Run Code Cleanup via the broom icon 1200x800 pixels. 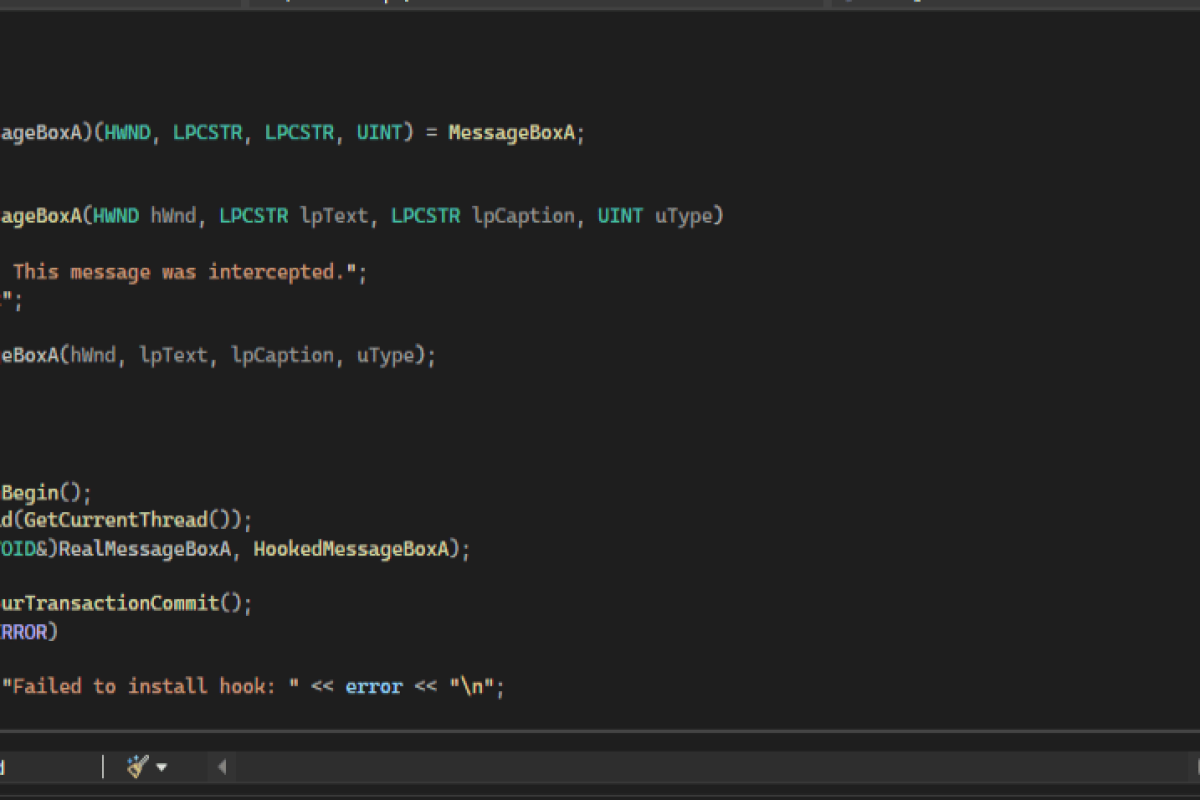(136, 765)
